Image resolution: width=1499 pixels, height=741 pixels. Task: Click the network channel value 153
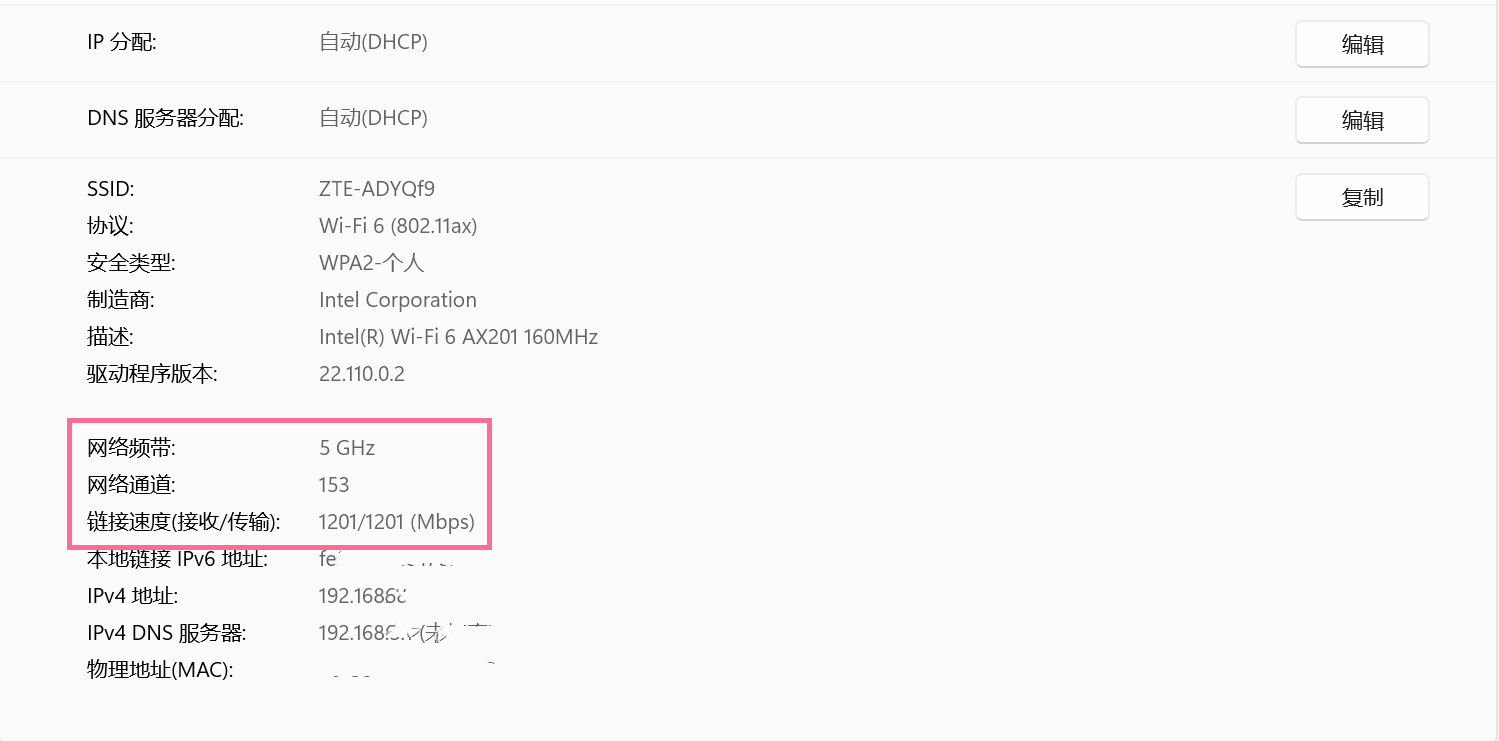[x=334, y=485]
